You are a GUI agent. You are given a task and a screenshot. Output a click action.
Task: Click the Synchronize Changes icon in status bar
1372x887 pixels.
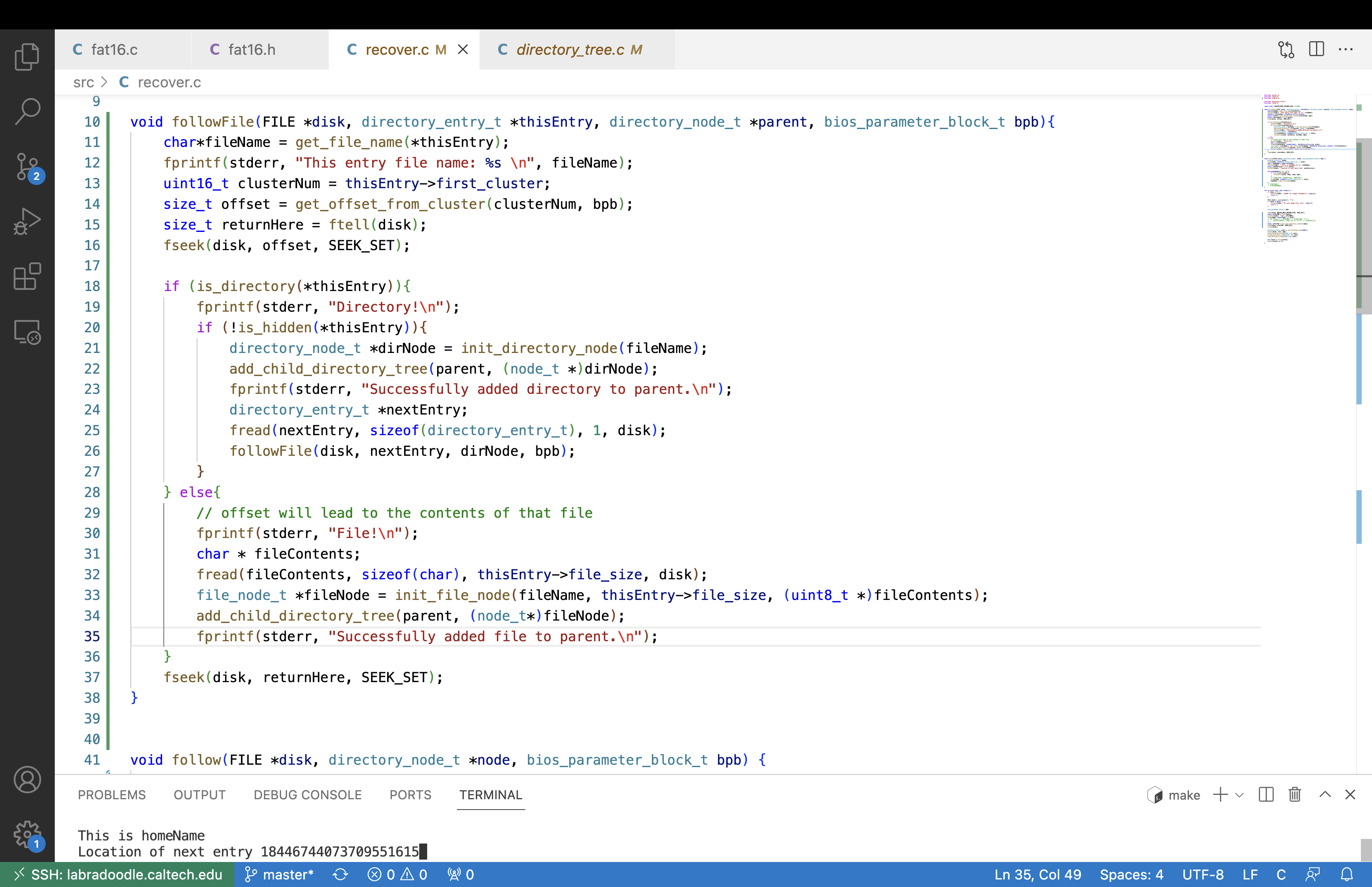click(x=340, y=874)
